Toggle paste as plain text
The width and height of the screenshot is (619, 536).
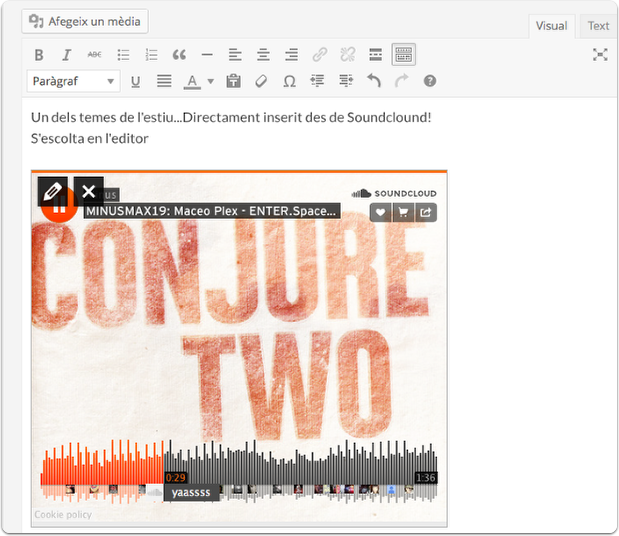[x=234, y=81]
